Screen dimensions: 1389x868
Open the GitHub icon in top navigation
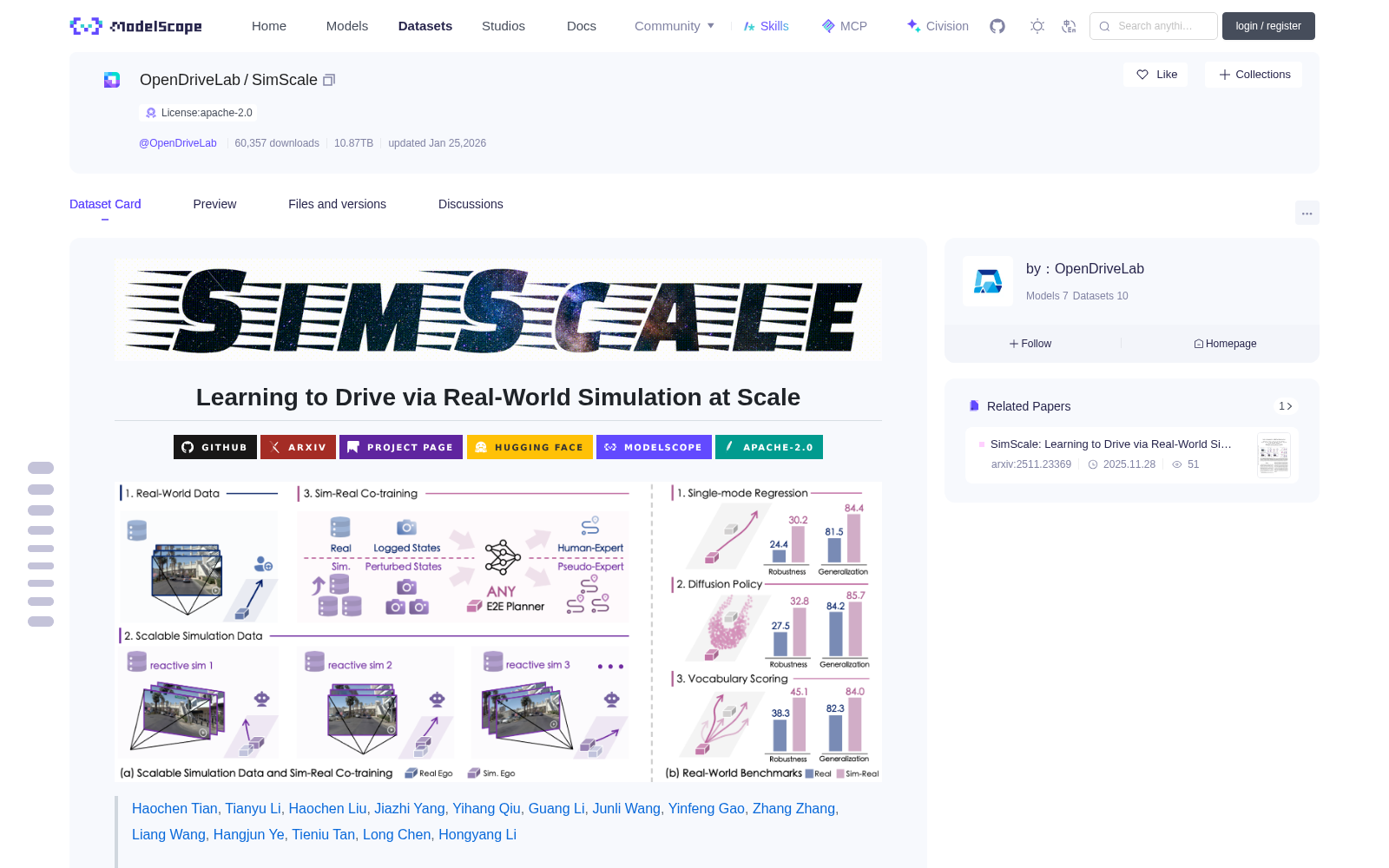(x=997, y=26)
